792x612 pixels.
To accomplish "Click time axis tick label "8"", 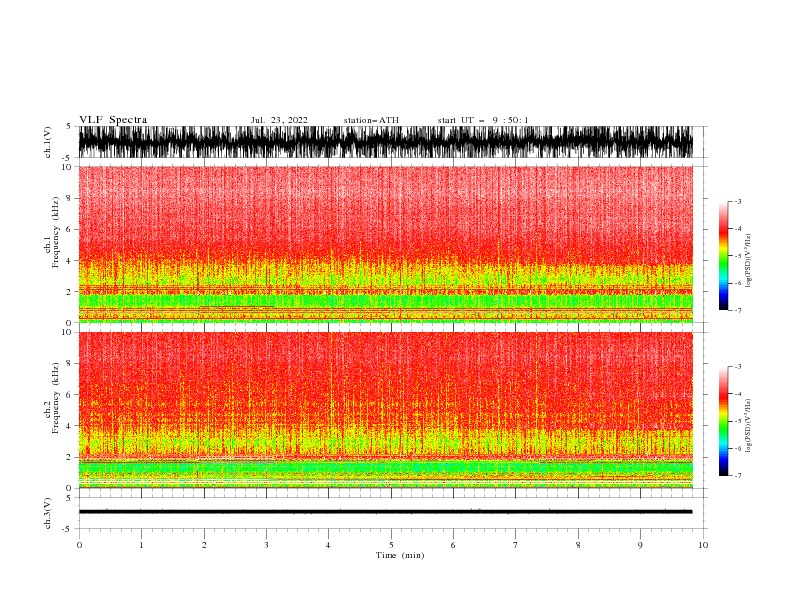I will (578, 545).
